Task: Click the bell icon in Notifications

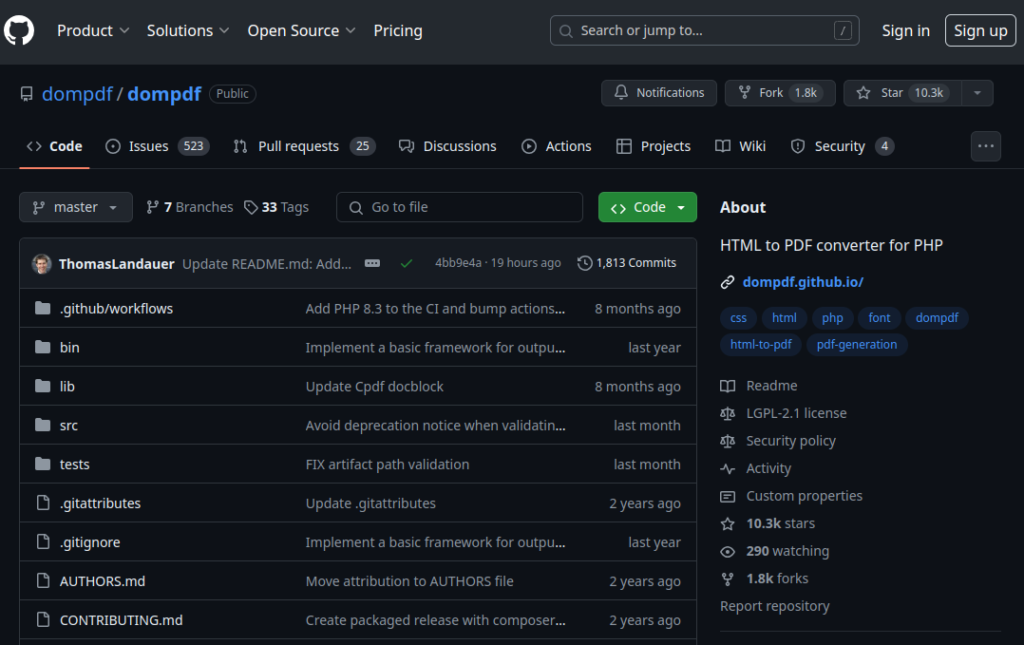Action: (x=621, y=93)
